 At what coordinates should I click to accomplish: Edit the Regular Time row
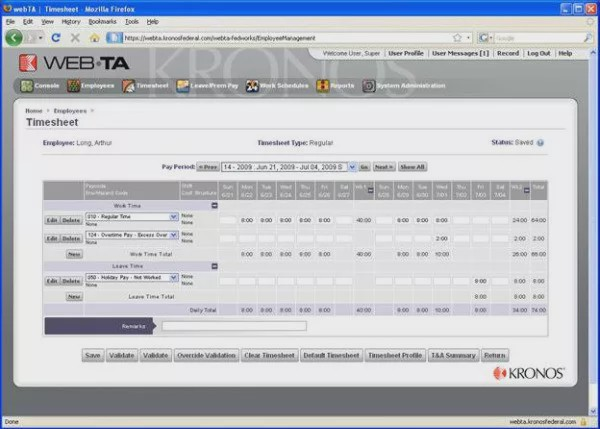[52, 220]
